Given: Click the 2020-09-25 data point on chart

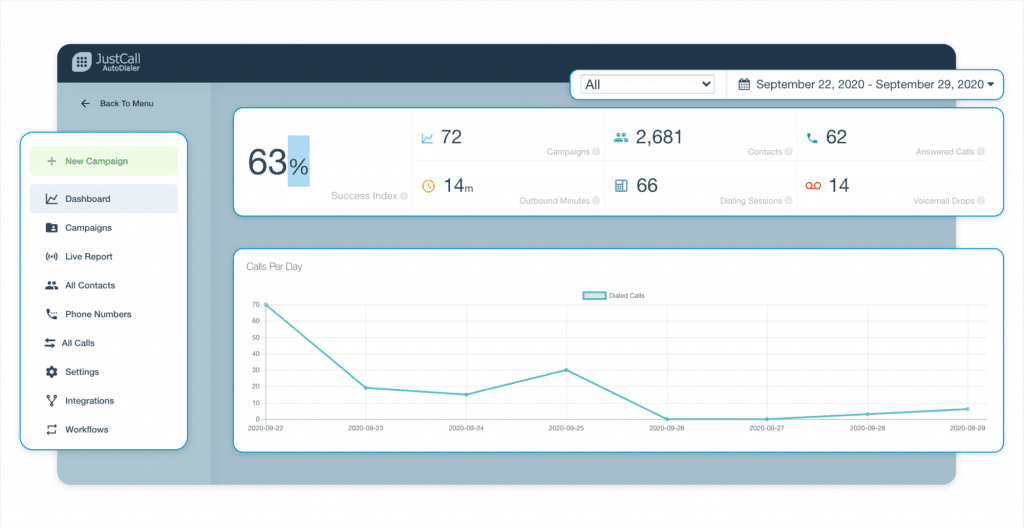Looking at the screenshot, I should pos(566,370).
